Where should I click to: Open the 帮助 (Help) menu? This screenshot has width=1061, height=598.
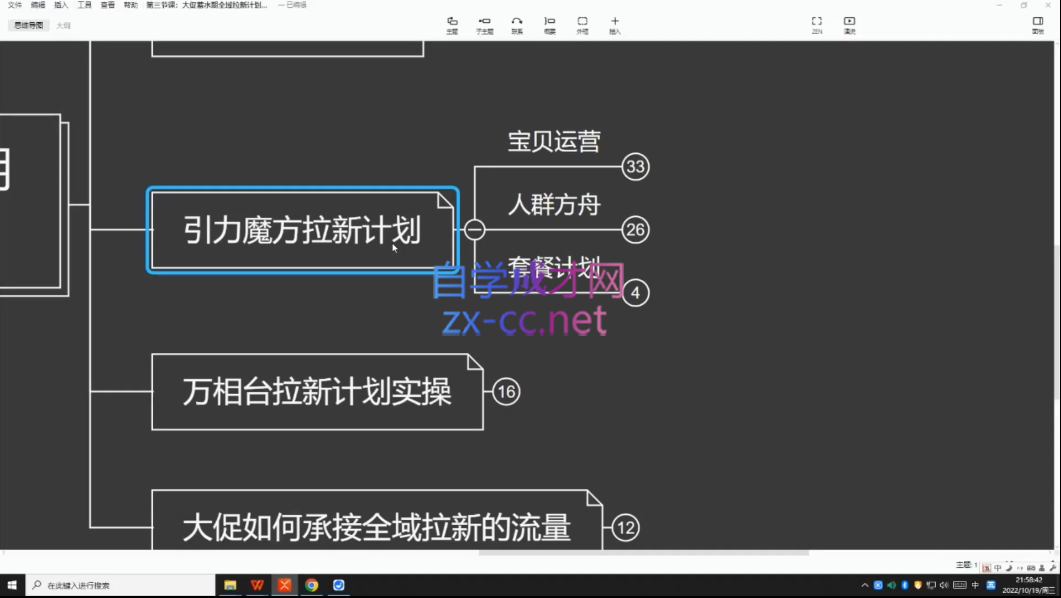(x=131, y=5)
